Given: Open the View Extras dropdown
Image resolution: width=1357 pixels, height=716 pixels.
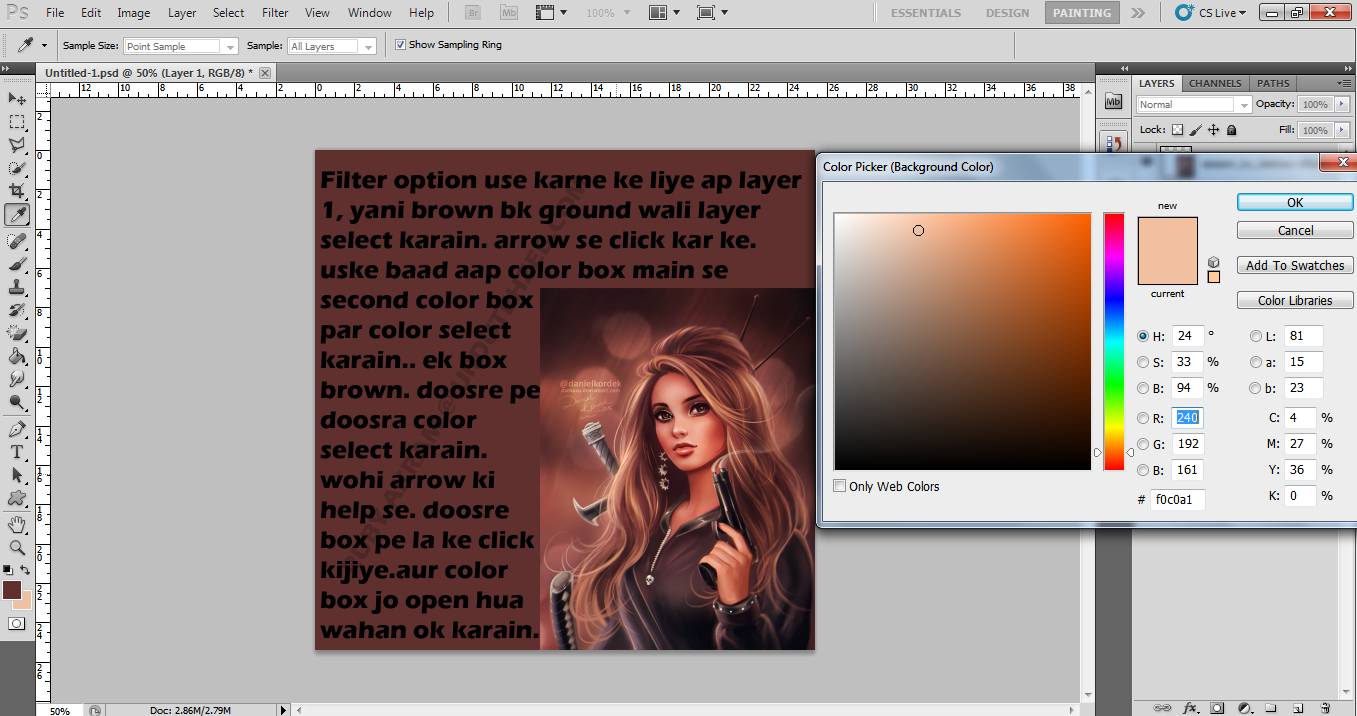Looking at the screenshot, I should pos(551,13).
